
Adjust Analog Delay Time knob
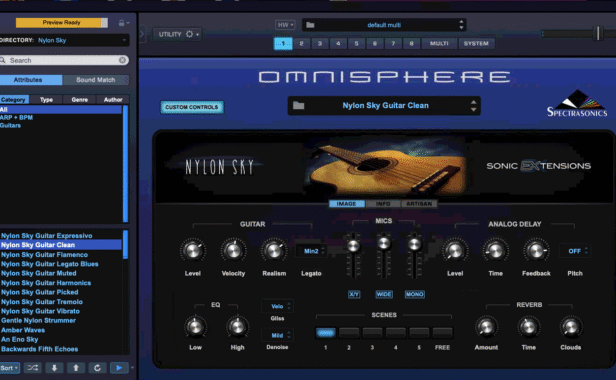coord(495,250)
